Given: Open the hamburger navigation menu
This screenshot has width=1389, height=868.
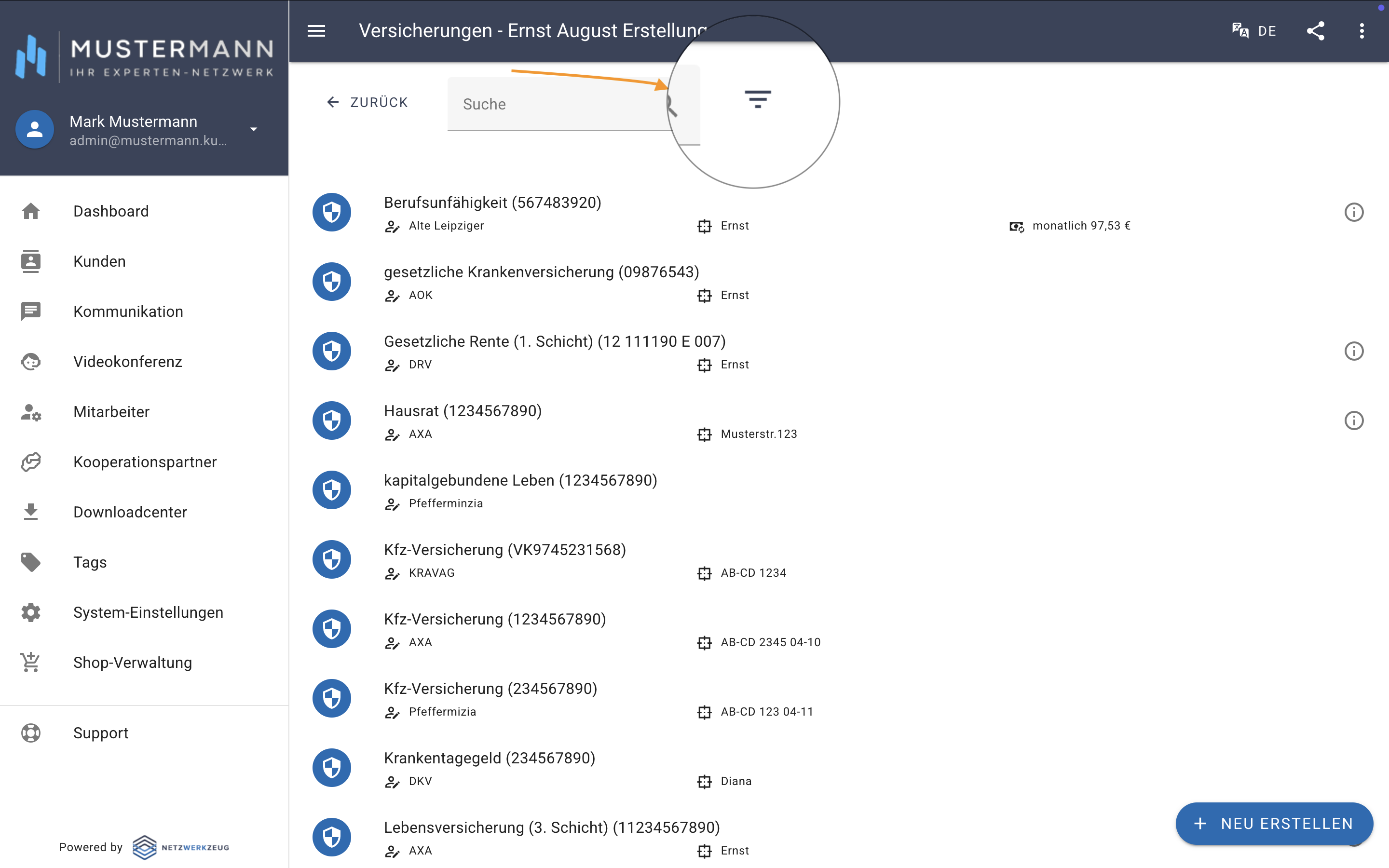Looking at the screenshot, I should click(x=316, y=31).
